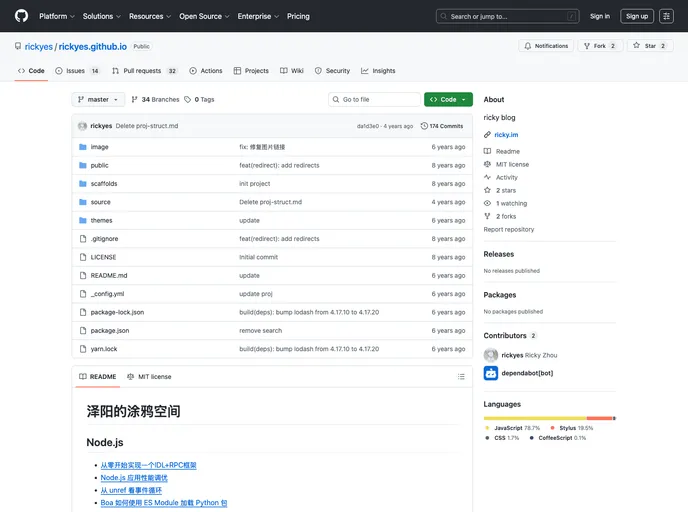688x512 pixels.
Task: Open the dependabot[bot] avatar
Action: 491,373
